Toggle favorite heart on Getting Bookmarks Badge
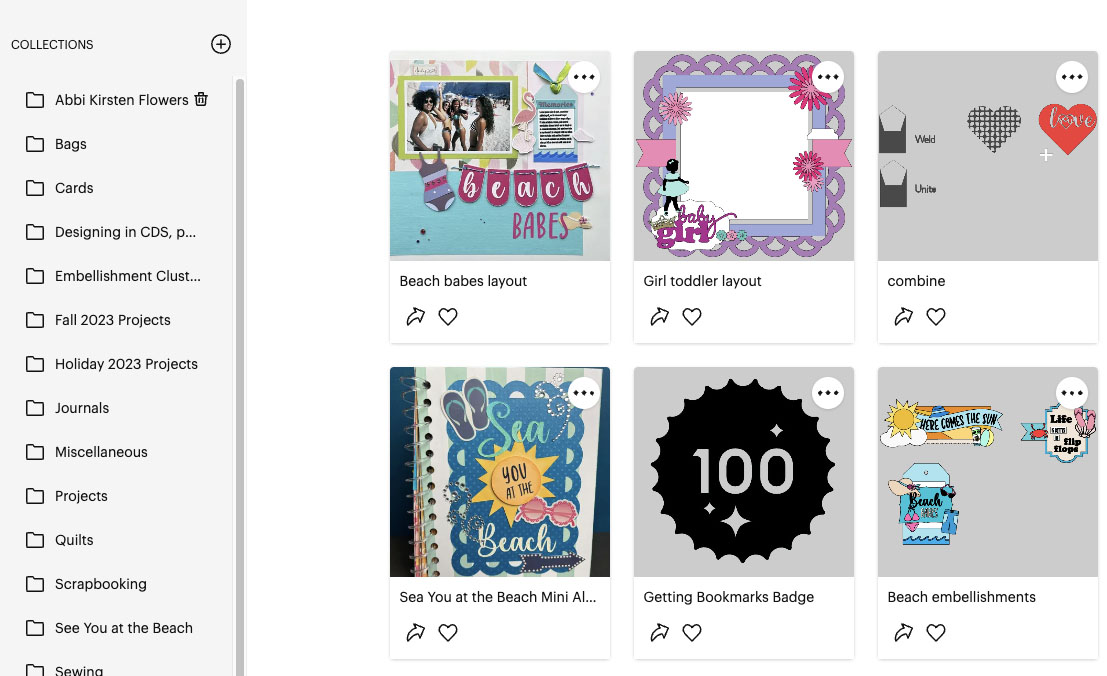The image size is (1107, 676). click(x=692, y=633)
